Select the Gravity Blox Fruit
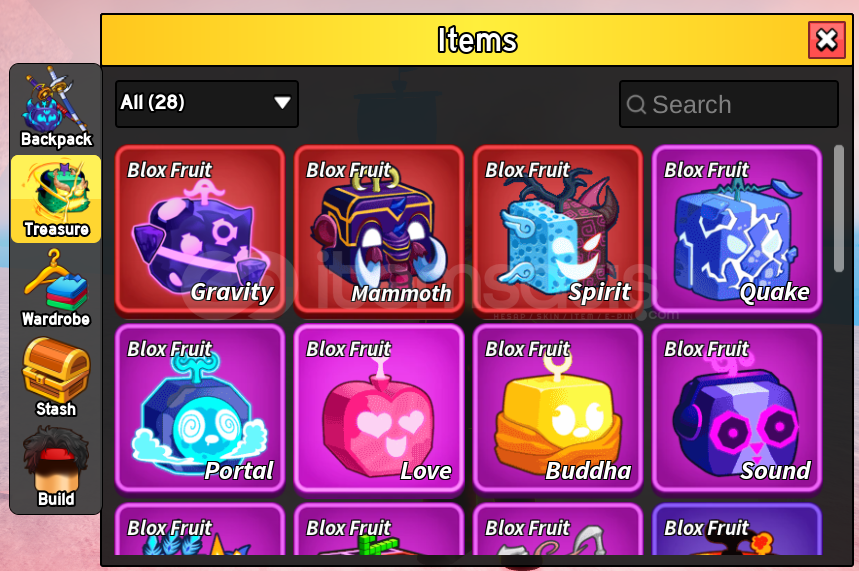This screenshot has height=571, width=859. click(x=200, y=231)
